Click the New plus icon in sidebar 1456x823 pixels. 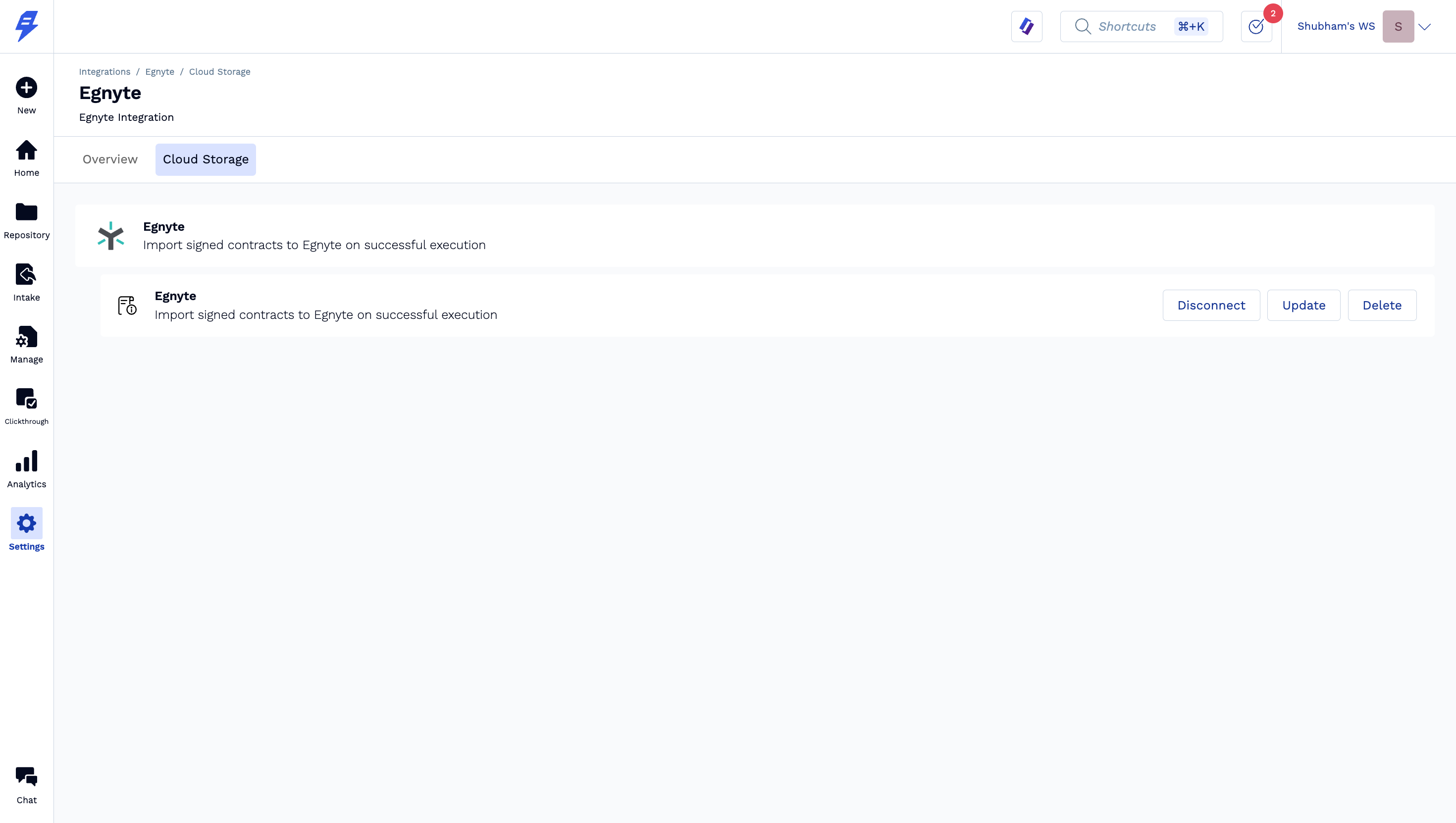[x=27, y=88]
